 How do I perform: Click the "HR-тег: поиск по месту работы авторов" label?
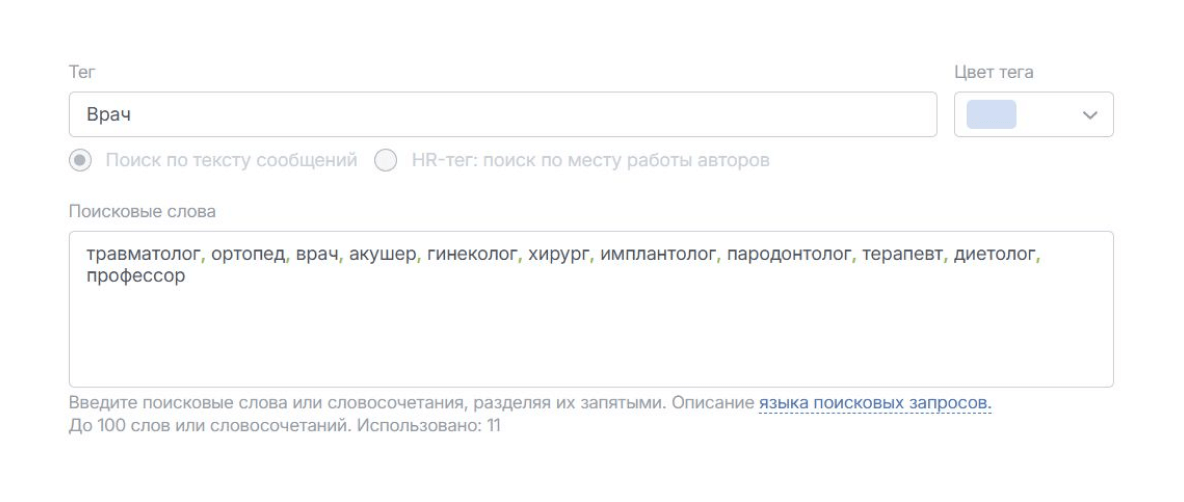point(590,160)
